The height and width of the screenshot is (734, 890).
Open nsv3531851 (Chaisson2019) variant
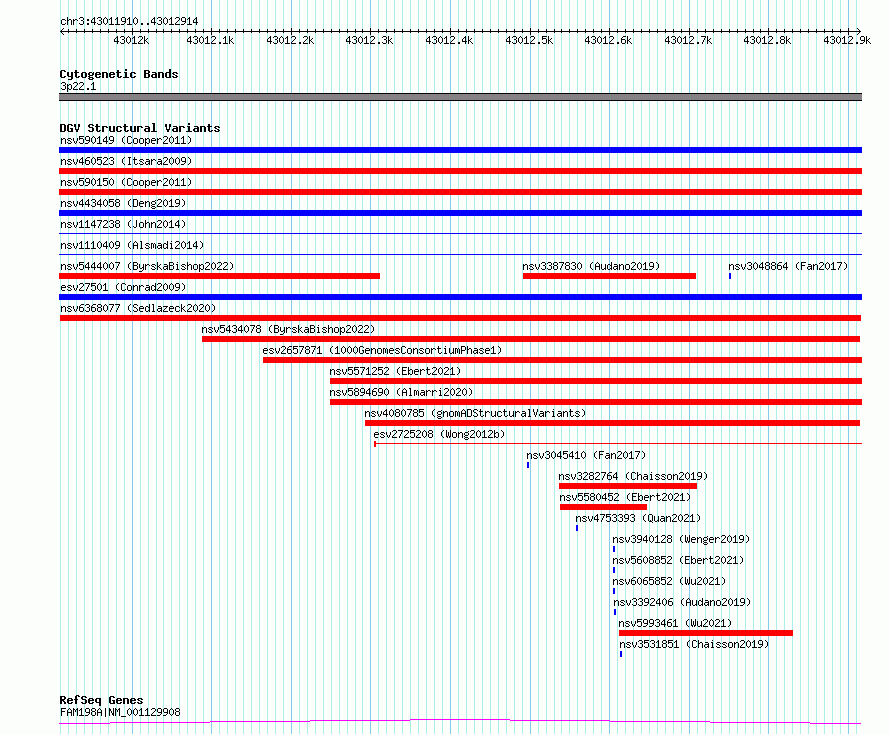(x=694, y=644)
